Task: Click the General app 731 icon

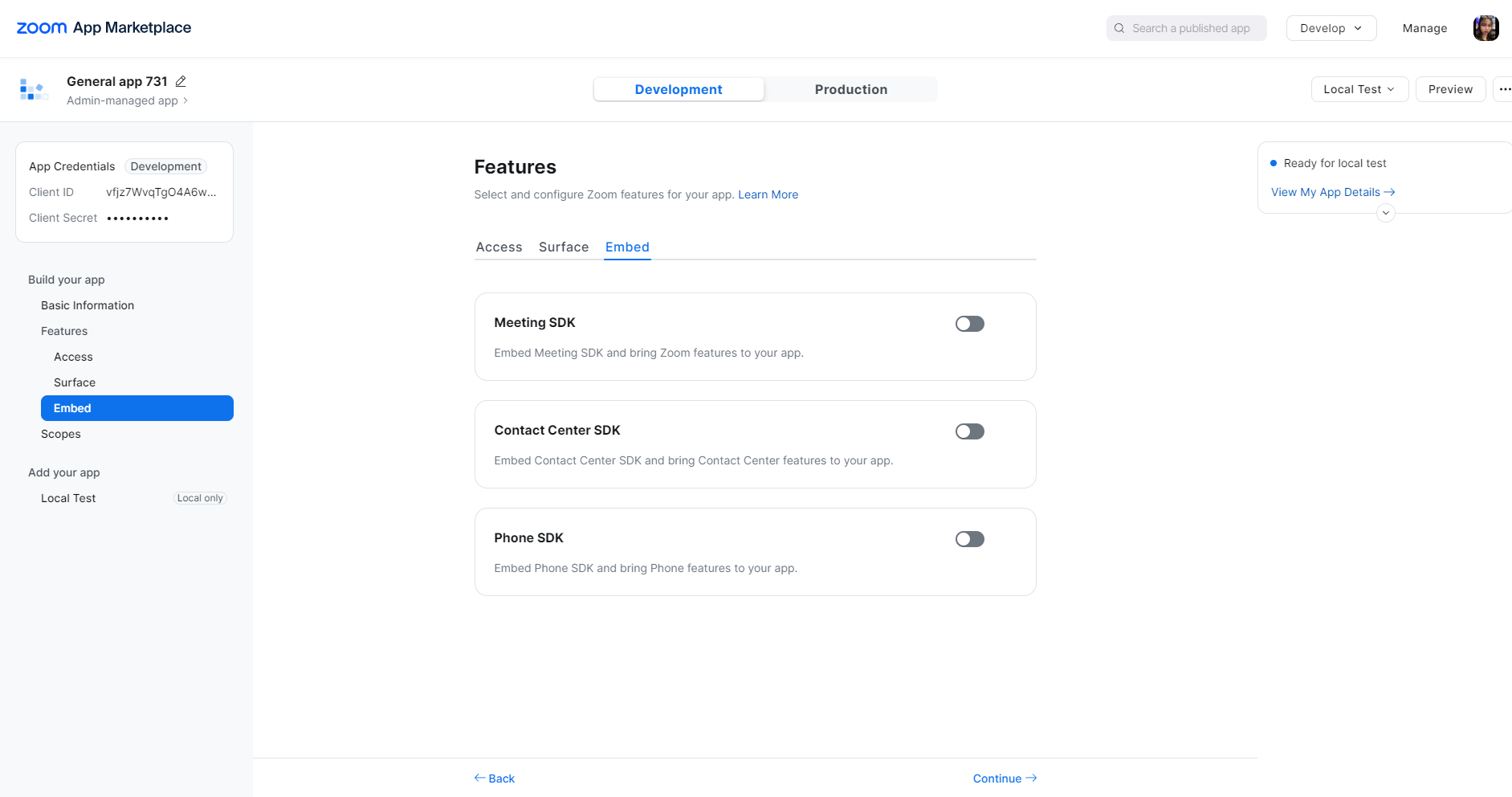Action: point(34,89)
